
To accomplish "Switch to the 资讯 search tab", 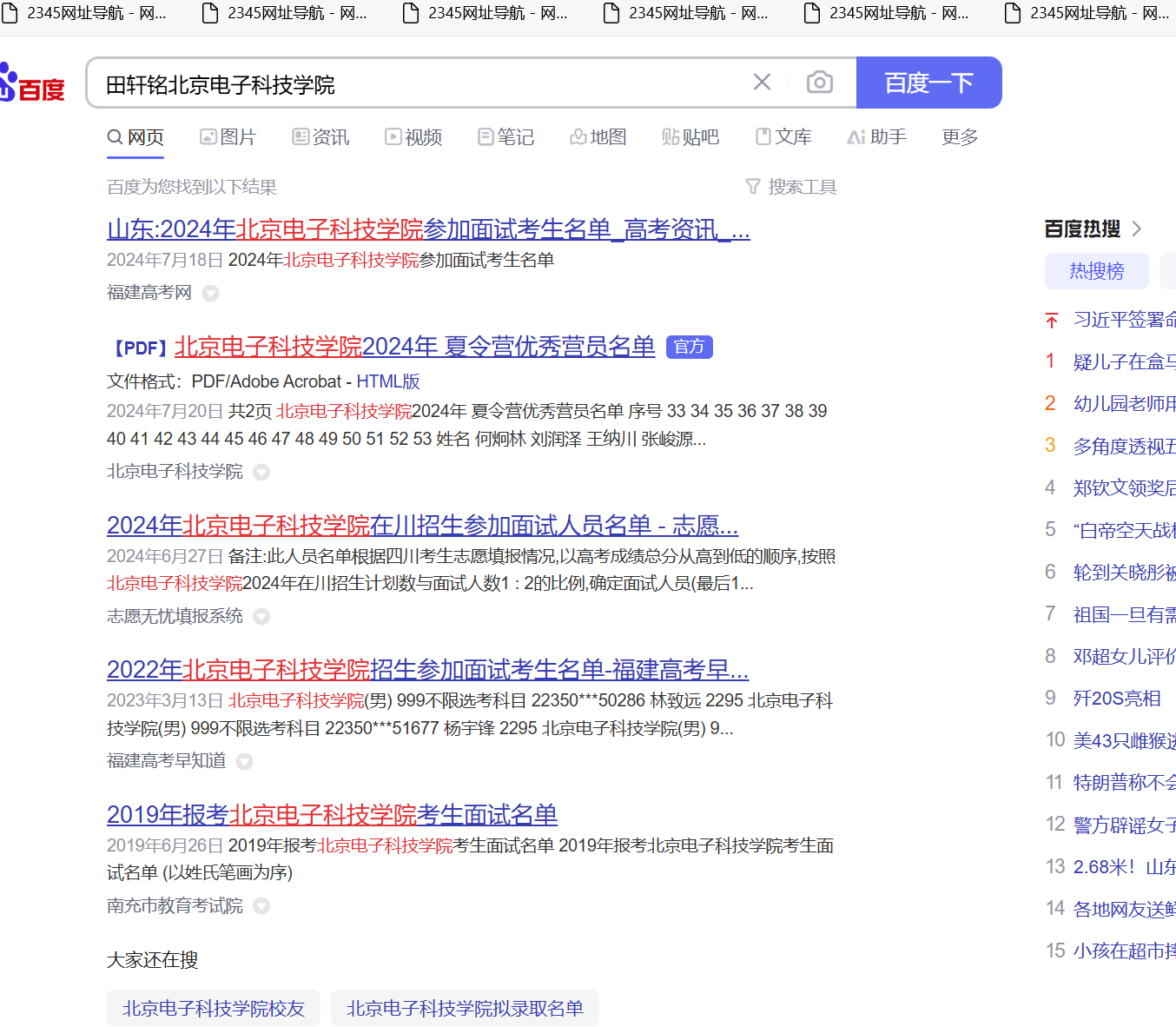I will click(x=320, y=137).
